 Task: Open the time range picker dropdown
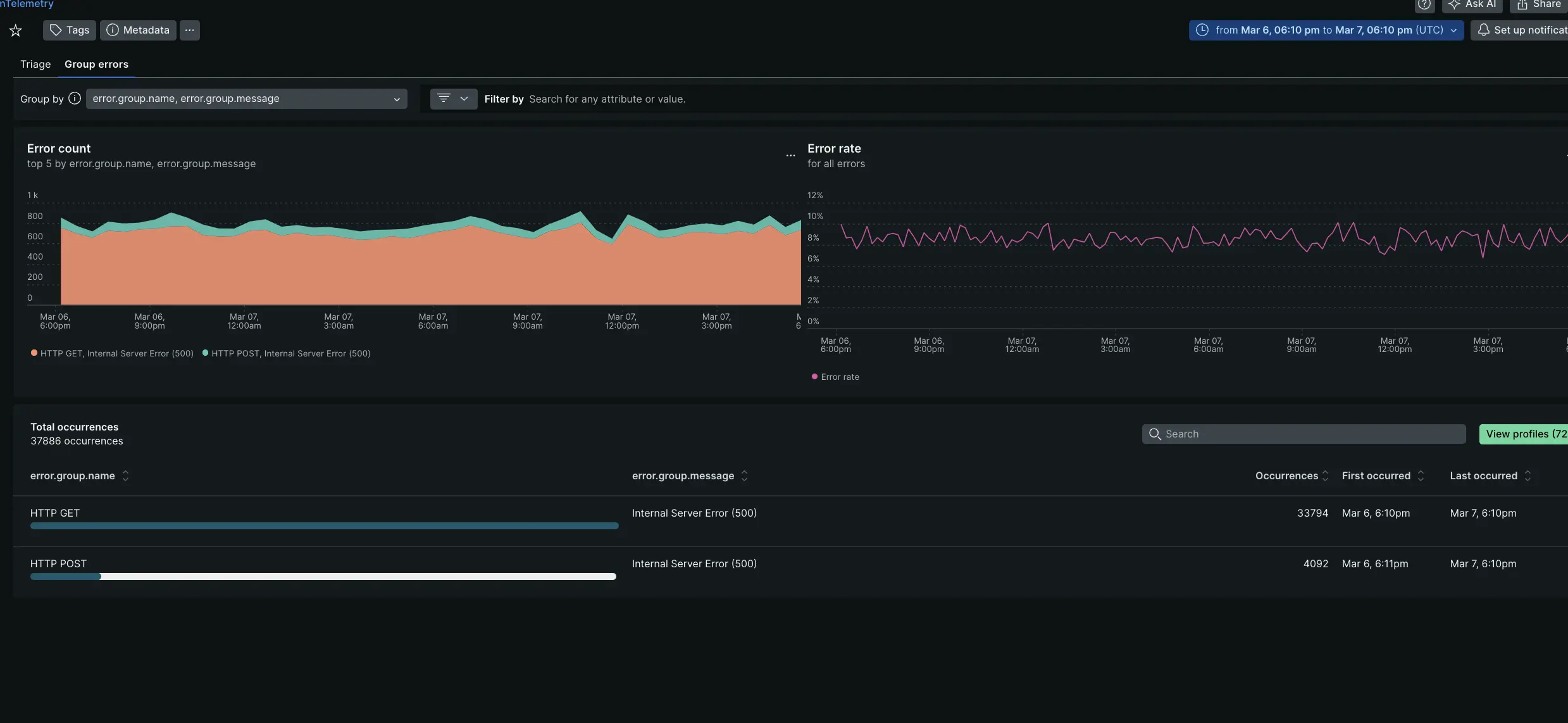click(x=1326, y=30)
